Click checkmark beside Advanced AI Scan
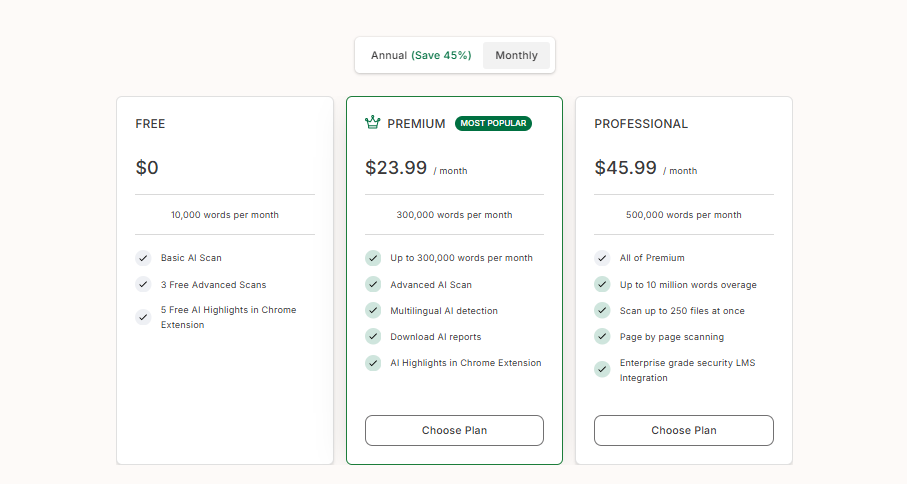The image size is (907, 484). point(373,285)
